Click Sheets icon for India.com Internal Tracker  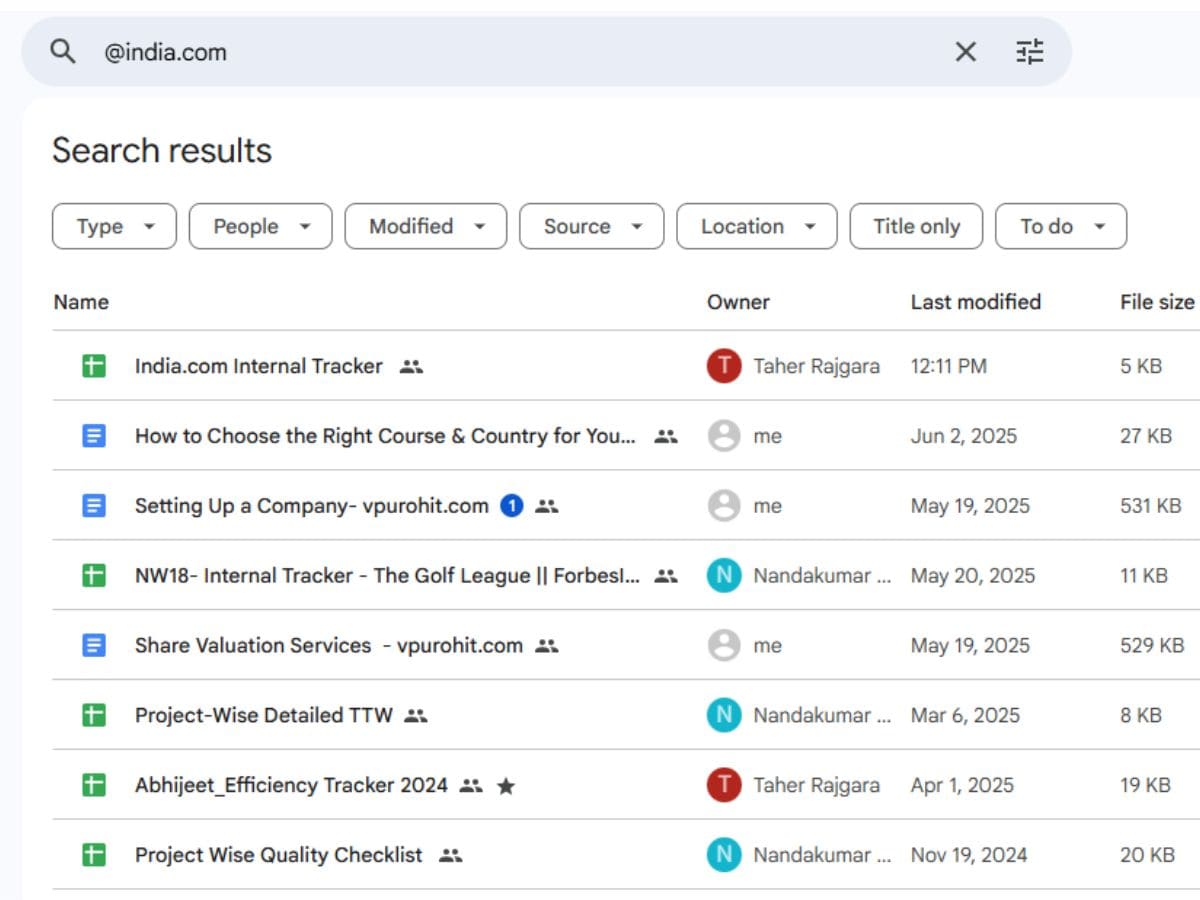(93, 366)
